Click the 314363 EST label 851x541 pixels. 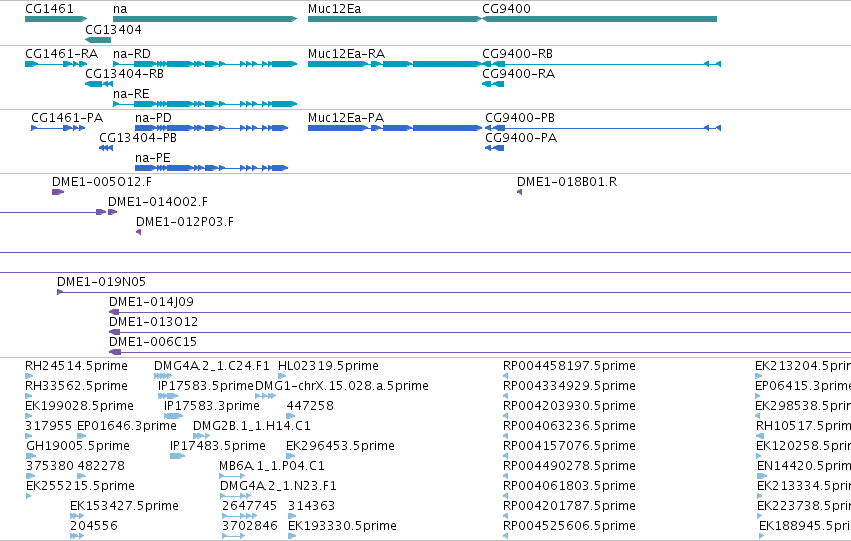(312, 506)
